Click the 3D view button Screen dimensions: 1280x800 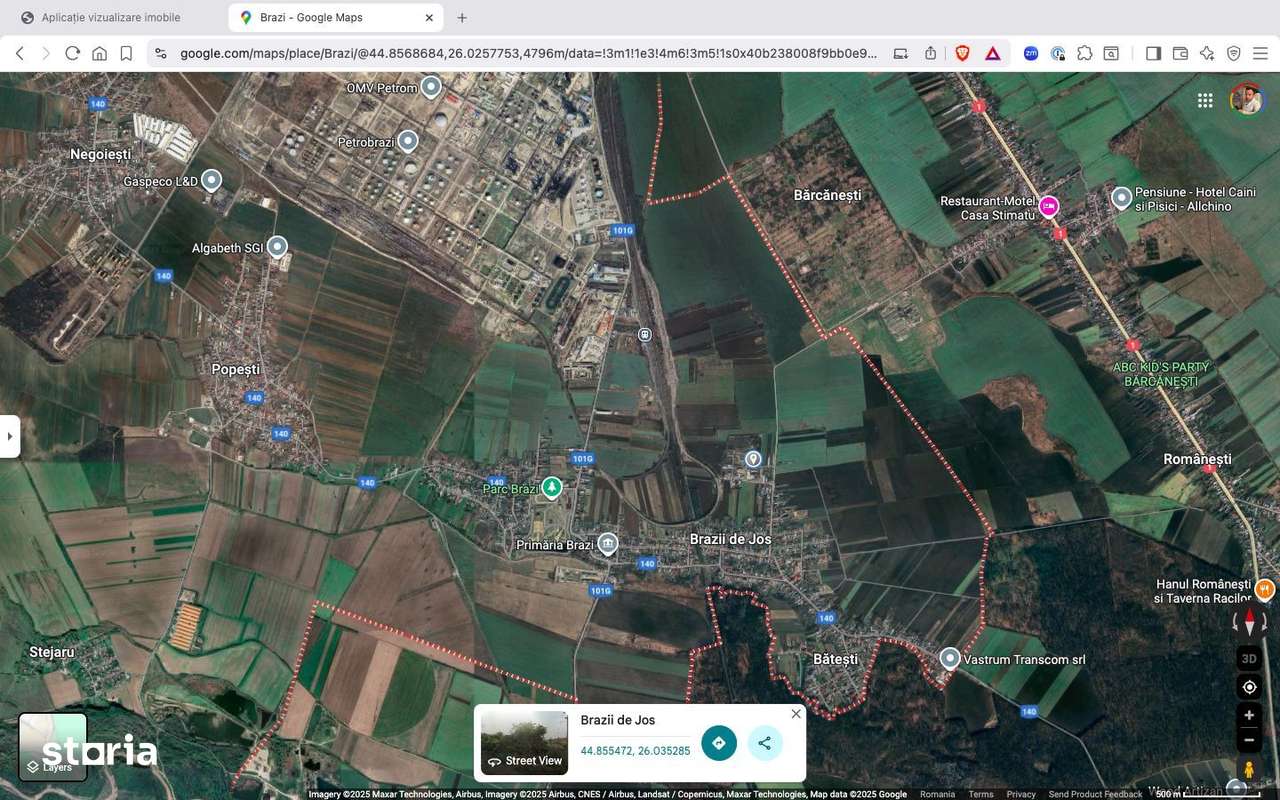(1248, 658)
